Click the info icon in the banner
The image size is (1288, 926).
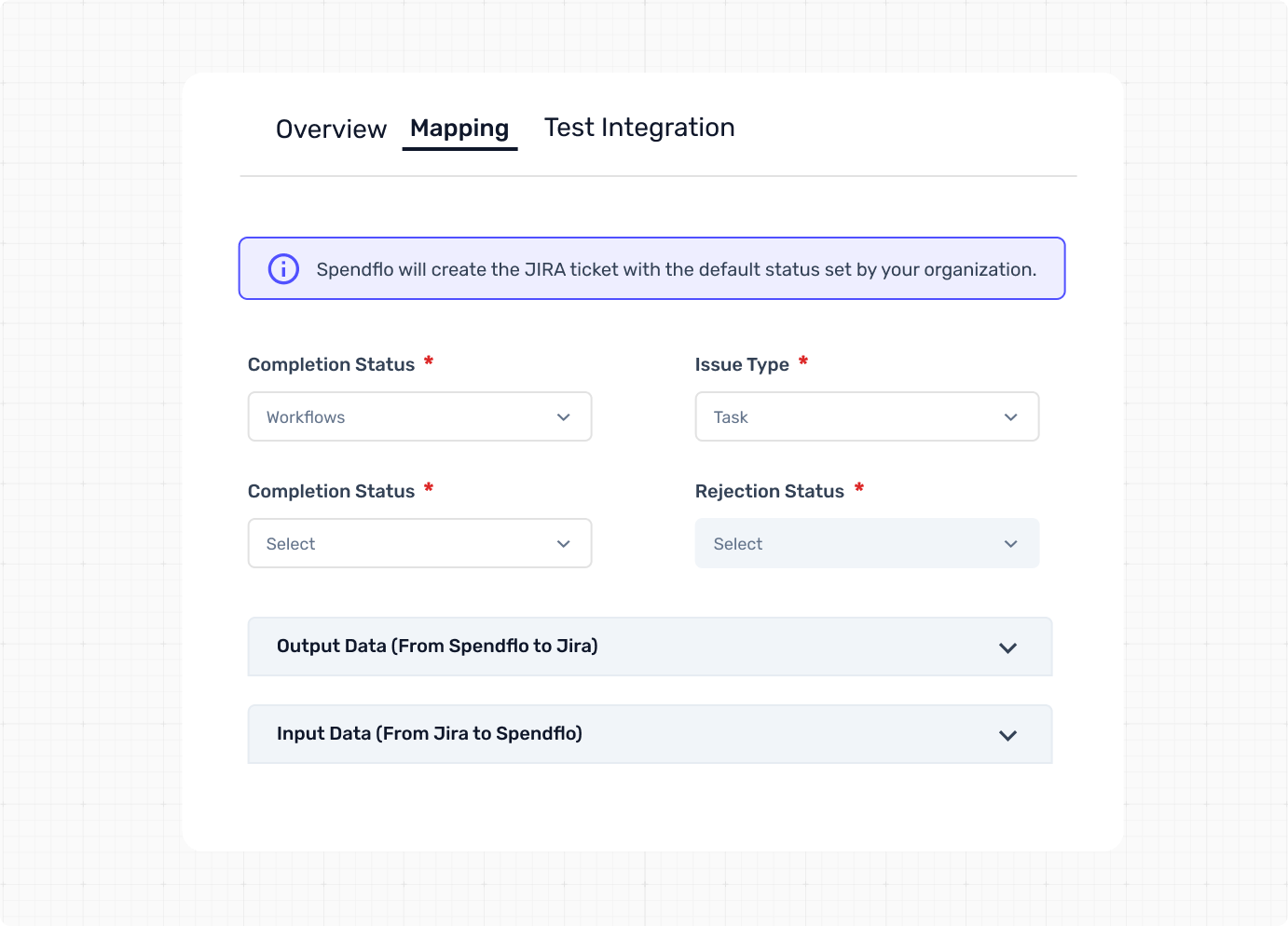pyautogui.click(x=283, y=269)
